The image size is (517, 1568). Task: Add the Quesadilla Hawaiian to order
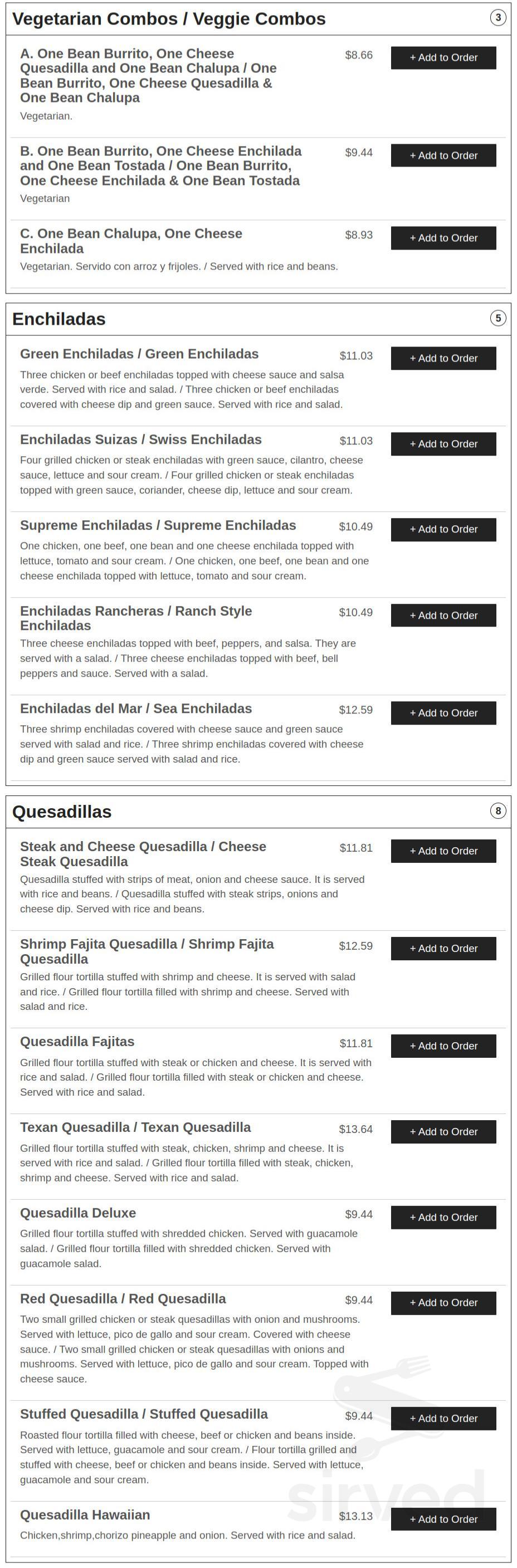(x=443, y=1518)
